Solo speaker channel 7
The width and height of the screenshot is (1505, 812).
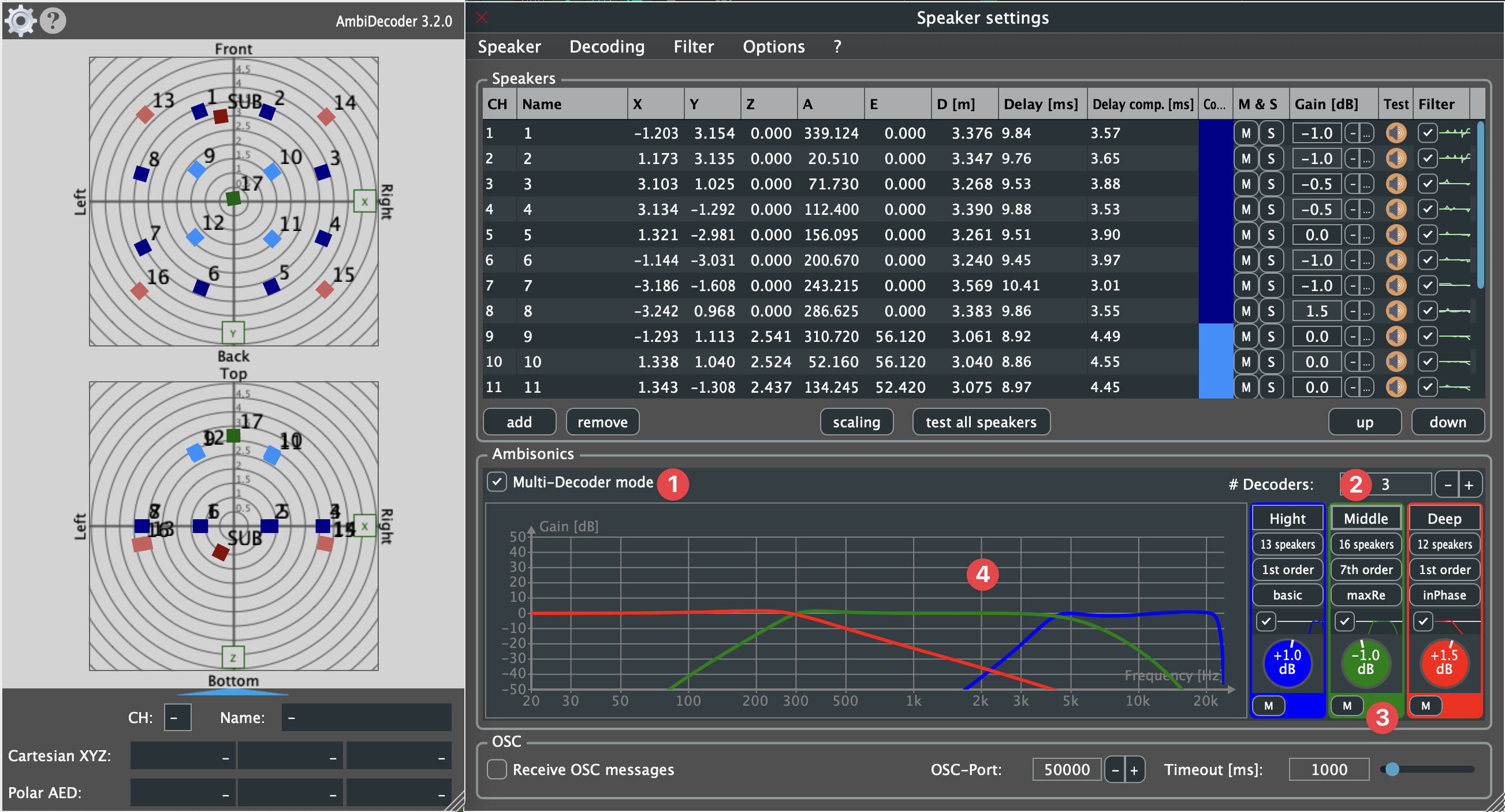coord(1271,286)
